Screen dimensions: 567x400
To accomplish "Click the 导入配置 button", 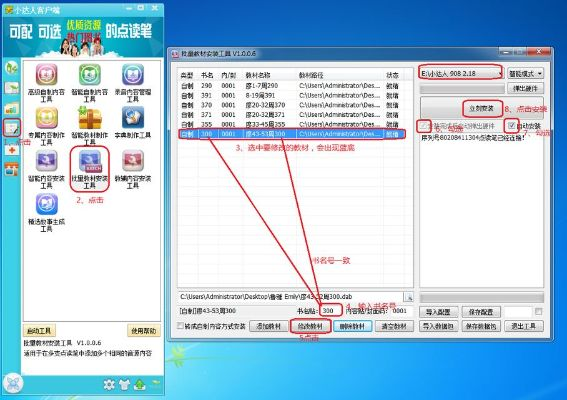I will tap(439, 312).
